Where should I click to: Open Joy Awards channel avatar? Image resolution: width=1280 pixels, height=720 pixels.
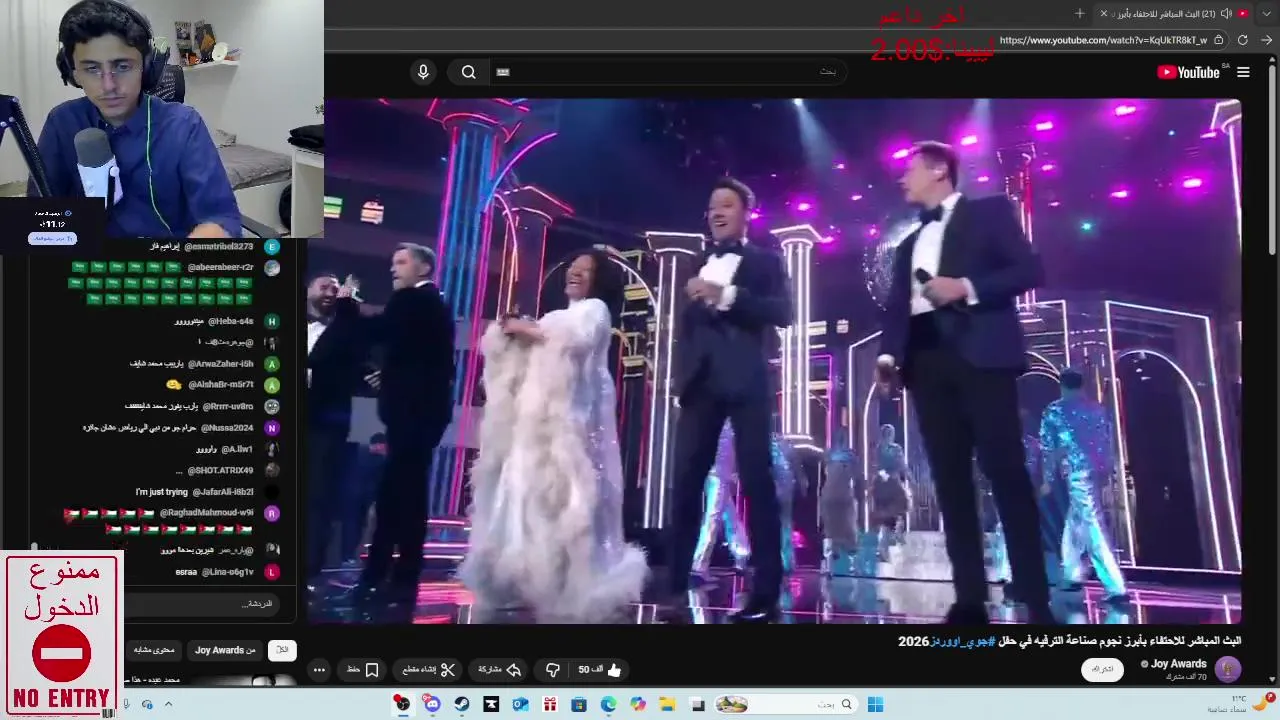pos(1228,669)
